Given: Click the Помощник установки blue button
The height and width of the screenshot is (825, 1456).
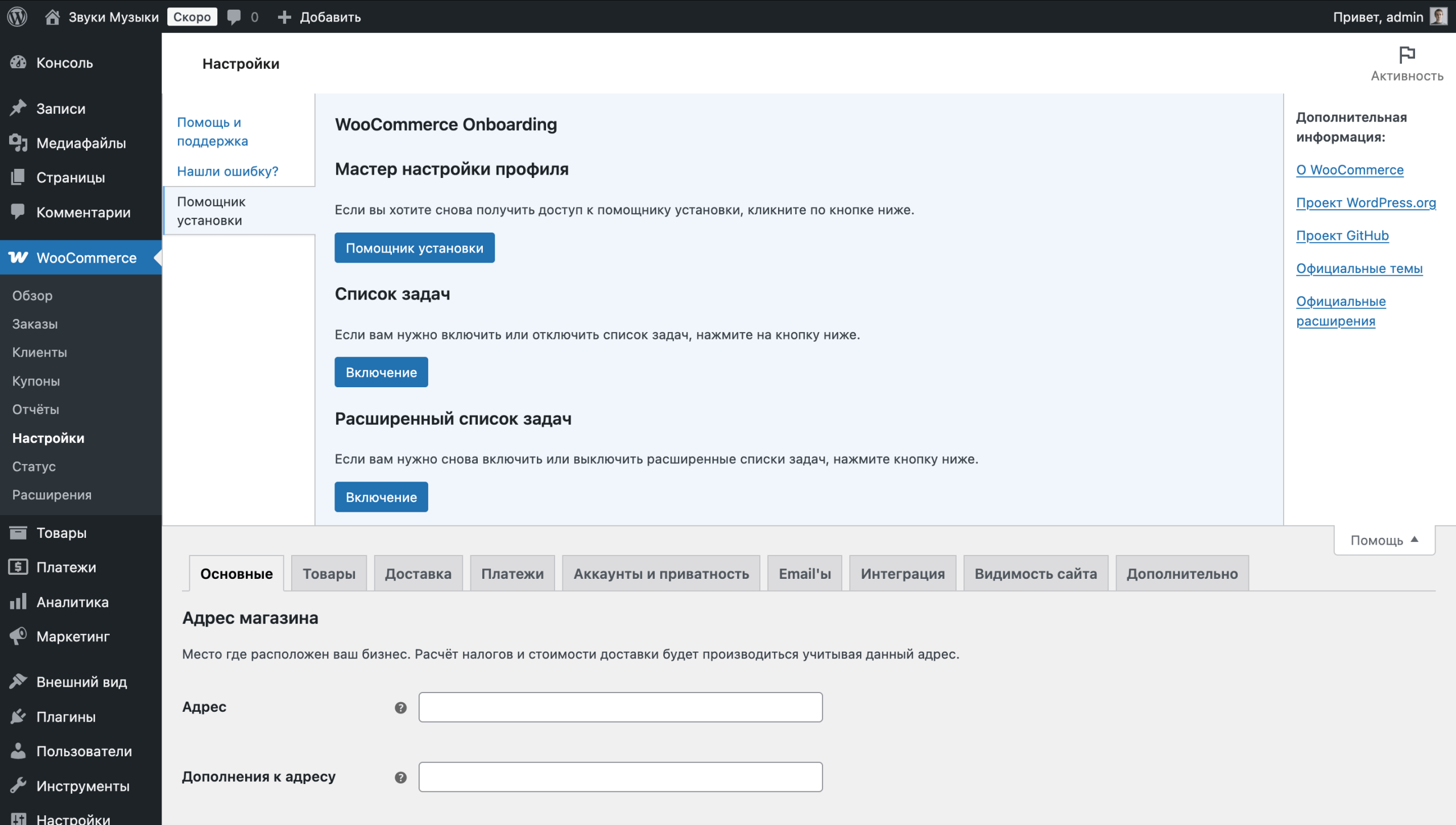Looking at the screenshot, I should point(414,248).
